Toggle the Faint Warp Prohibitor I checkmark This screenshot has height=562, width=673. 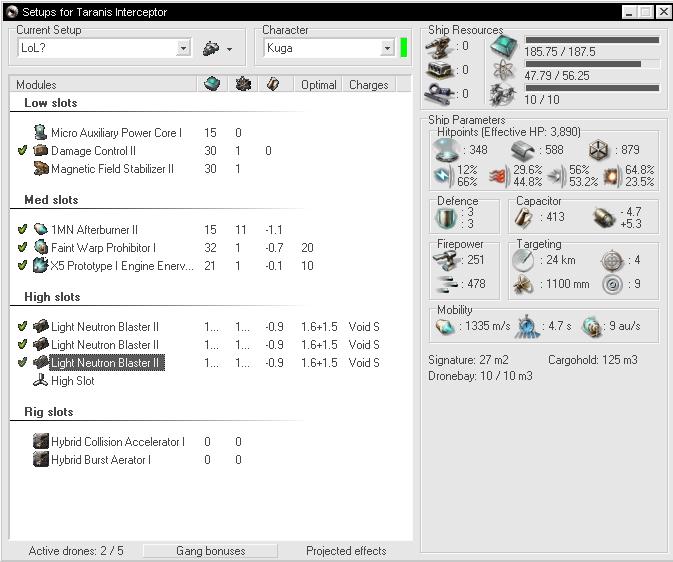point(23,247)
